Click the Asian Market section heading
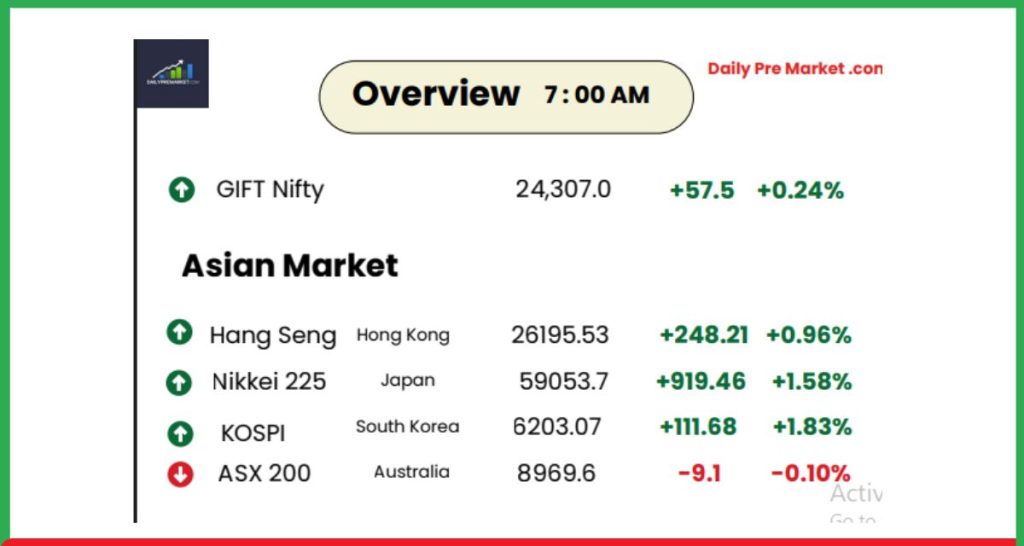 pos(290,265)
